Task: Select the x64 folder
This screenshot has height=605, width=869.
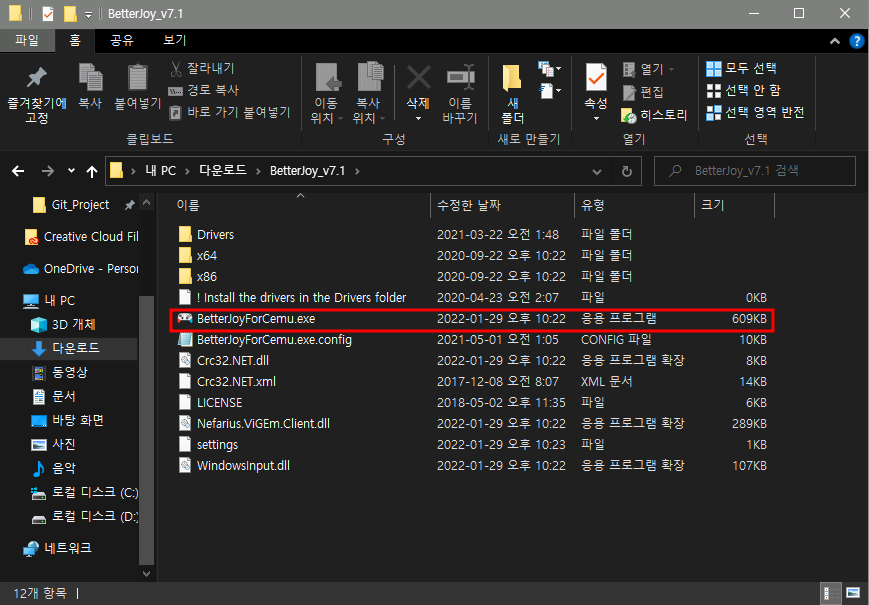Action: click(x=197, y=255)
